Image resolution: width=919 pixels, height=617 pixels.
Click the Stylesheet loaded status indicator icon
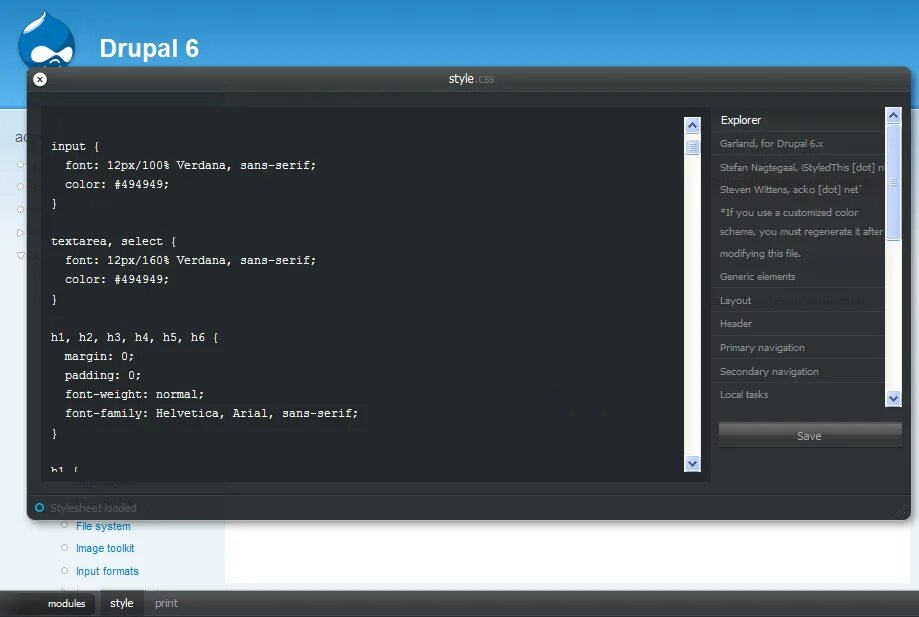point(39,507)
